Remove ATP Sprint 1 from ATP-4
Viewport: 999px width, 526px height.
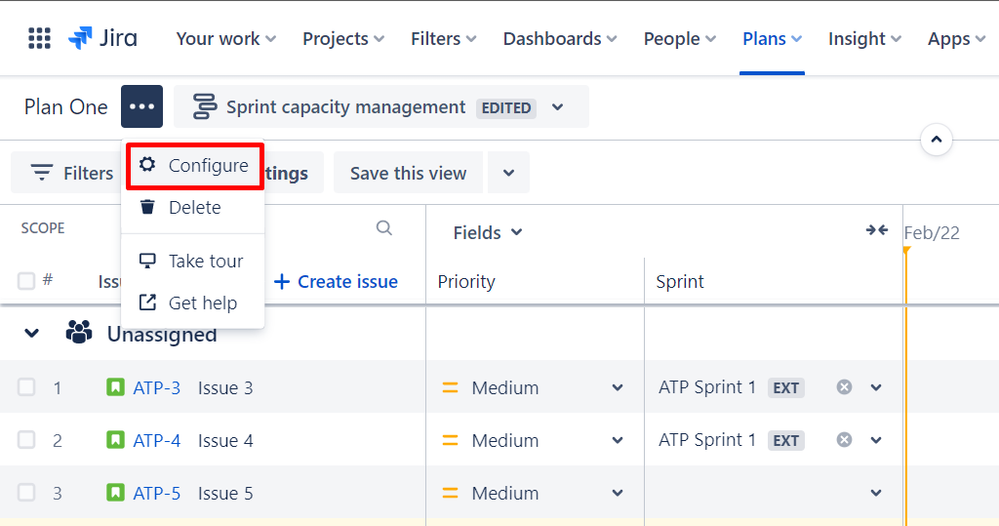coord(844,439)
